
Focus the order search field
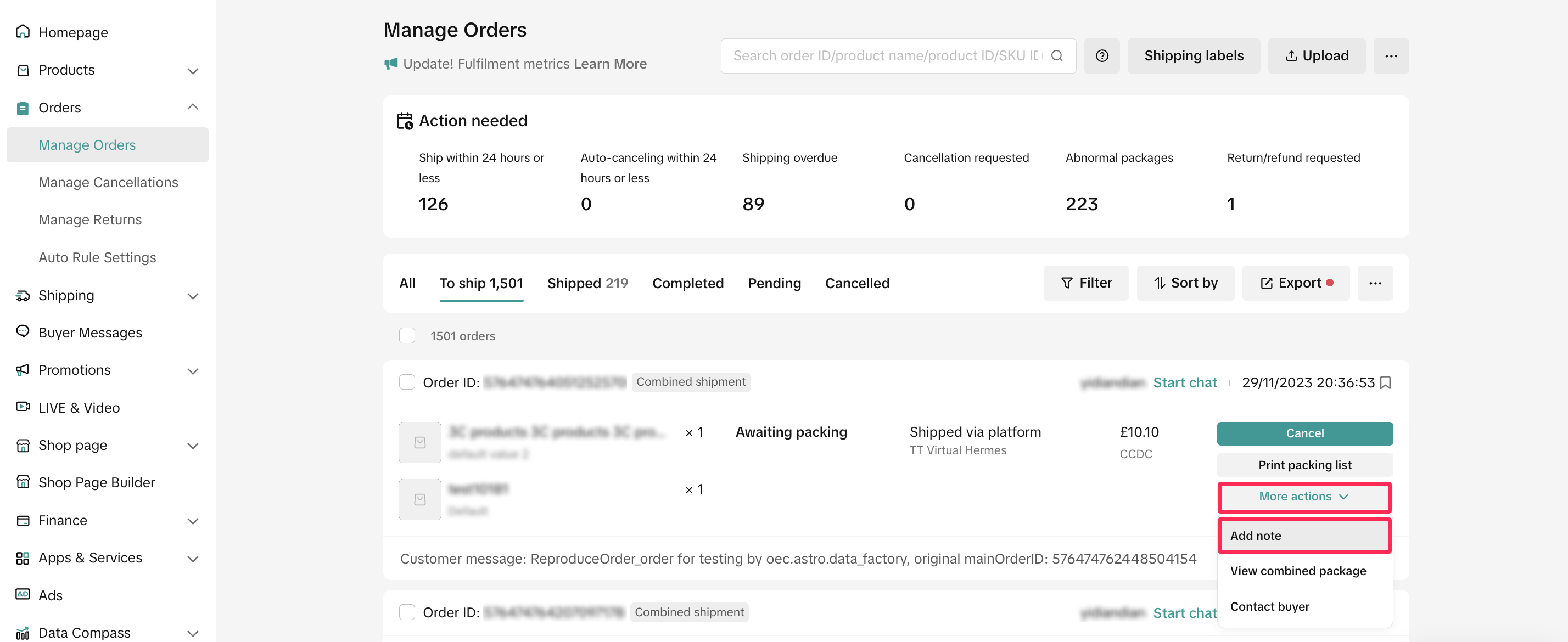(885, 56)
